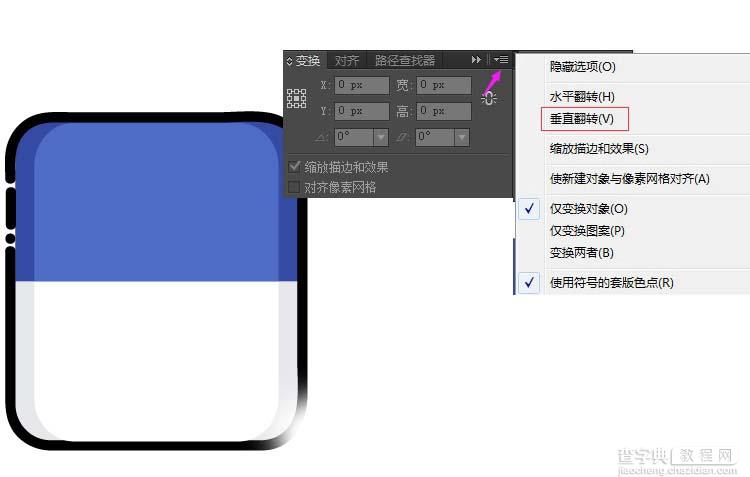Collapse panel with double-arrow icon

[476, 60]
